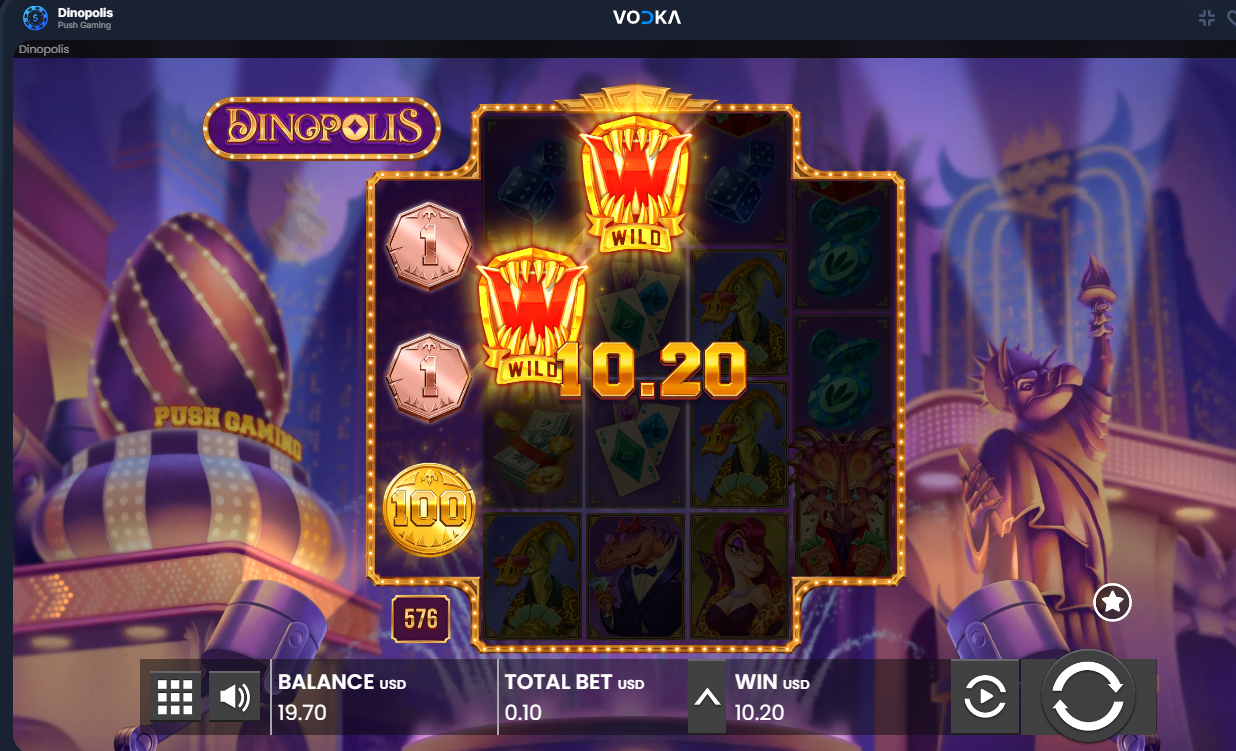This screenshot has height=751, width=1236.
Task: Click the blue casino chip icon
Action: [35, 17]
